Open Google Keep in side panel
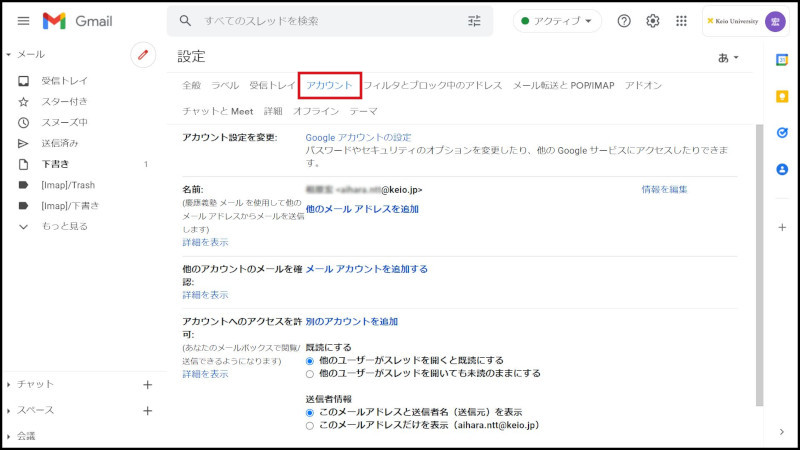 (x=782, y=96)
